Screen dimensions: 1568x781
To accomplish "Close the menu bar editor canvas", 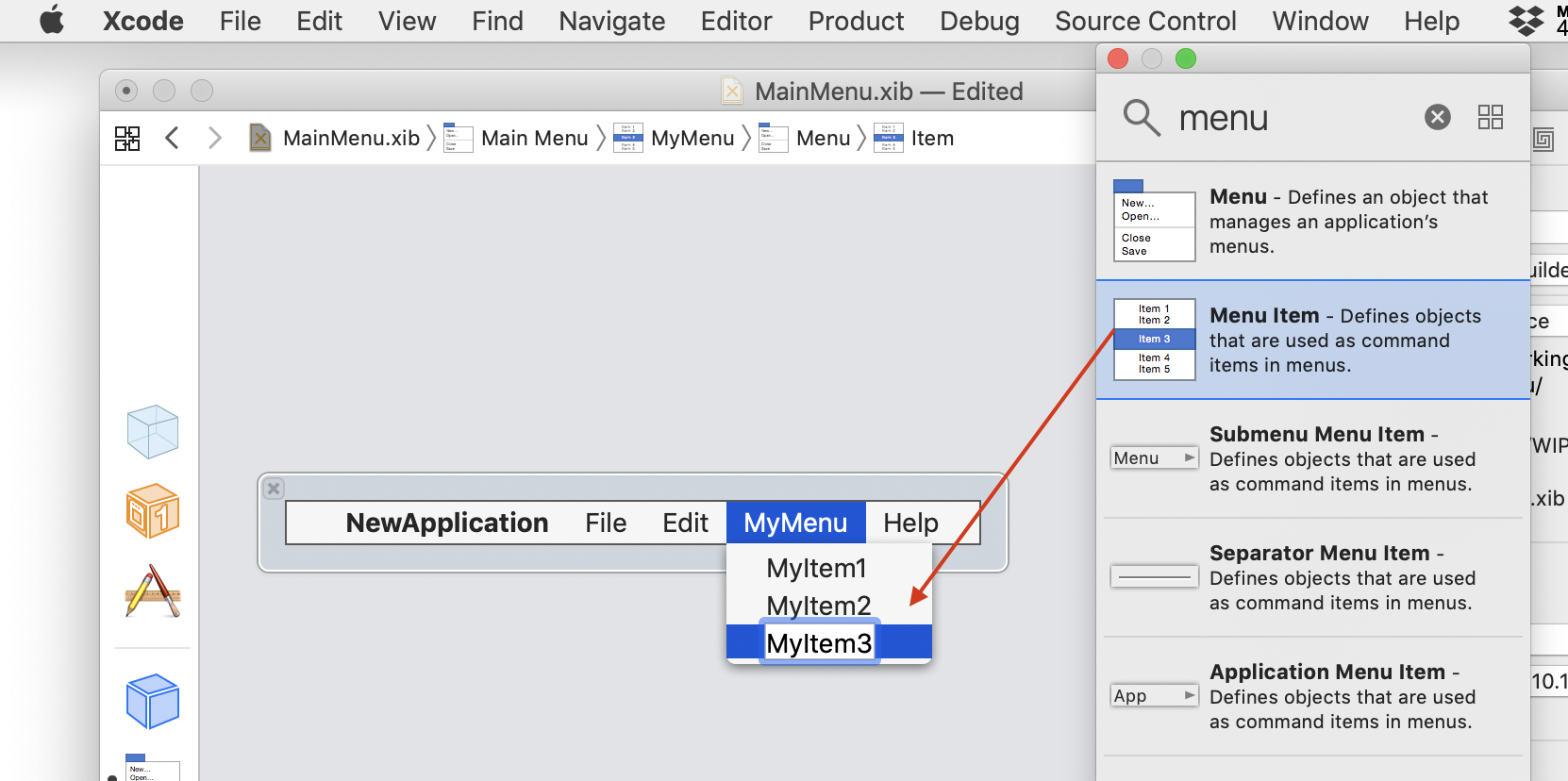I will click(x=274, y=489).
